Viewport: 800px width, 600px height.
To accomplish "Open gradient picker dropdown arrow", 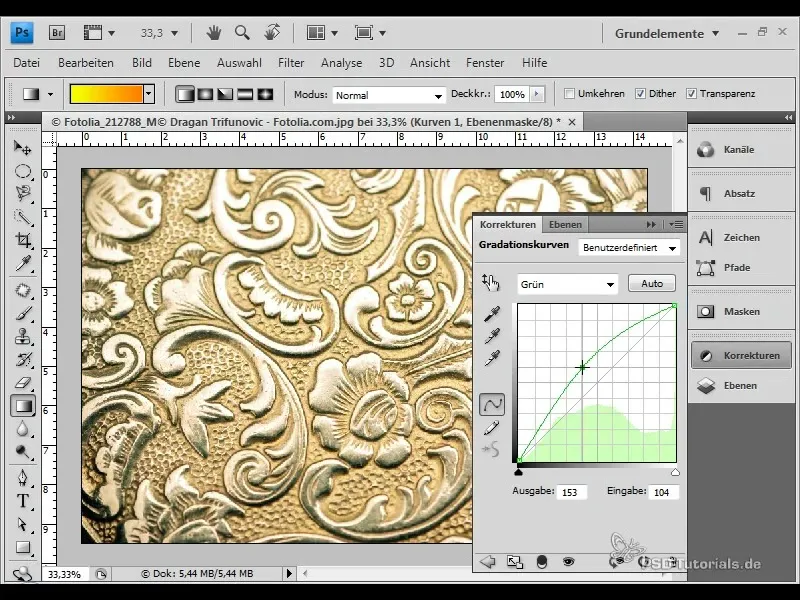I will click(x=149, y=94).
